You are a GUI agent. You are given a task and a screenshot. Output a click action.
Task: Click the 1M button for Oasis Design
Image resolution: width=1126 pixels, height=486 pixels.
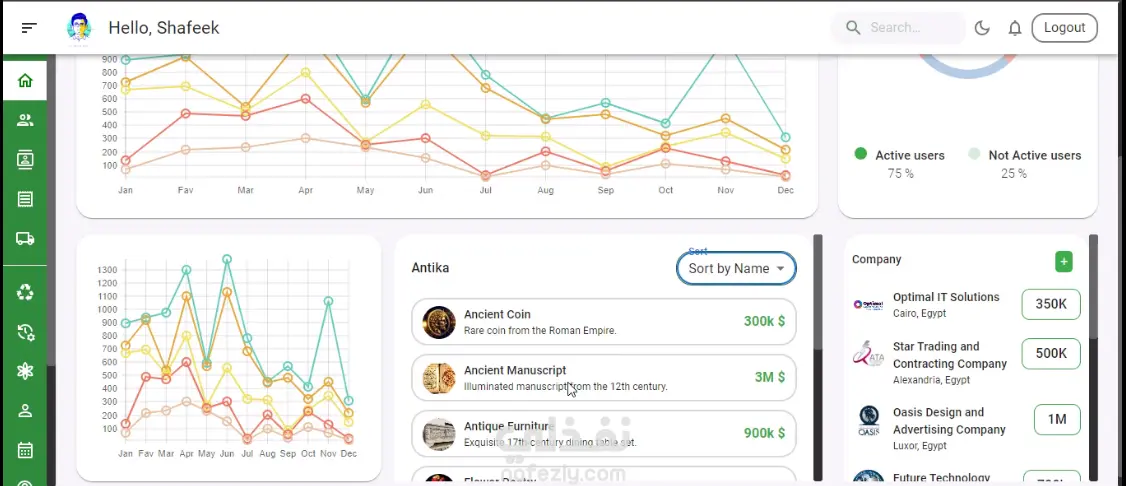pyautogui.click(x=1057, y=419)
